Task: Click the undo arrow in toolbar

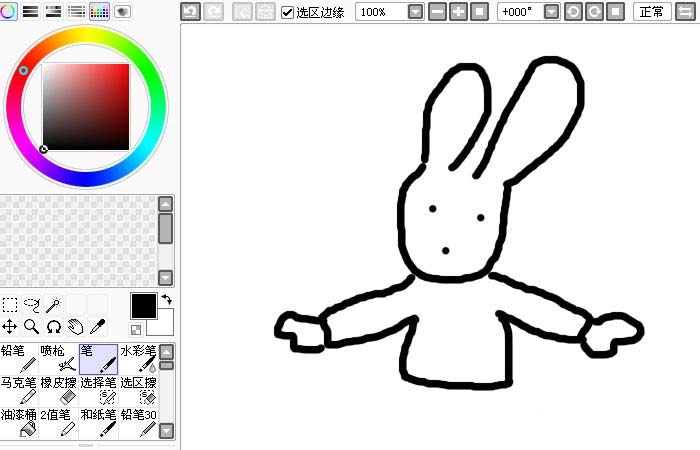Action: pos(189,12)
